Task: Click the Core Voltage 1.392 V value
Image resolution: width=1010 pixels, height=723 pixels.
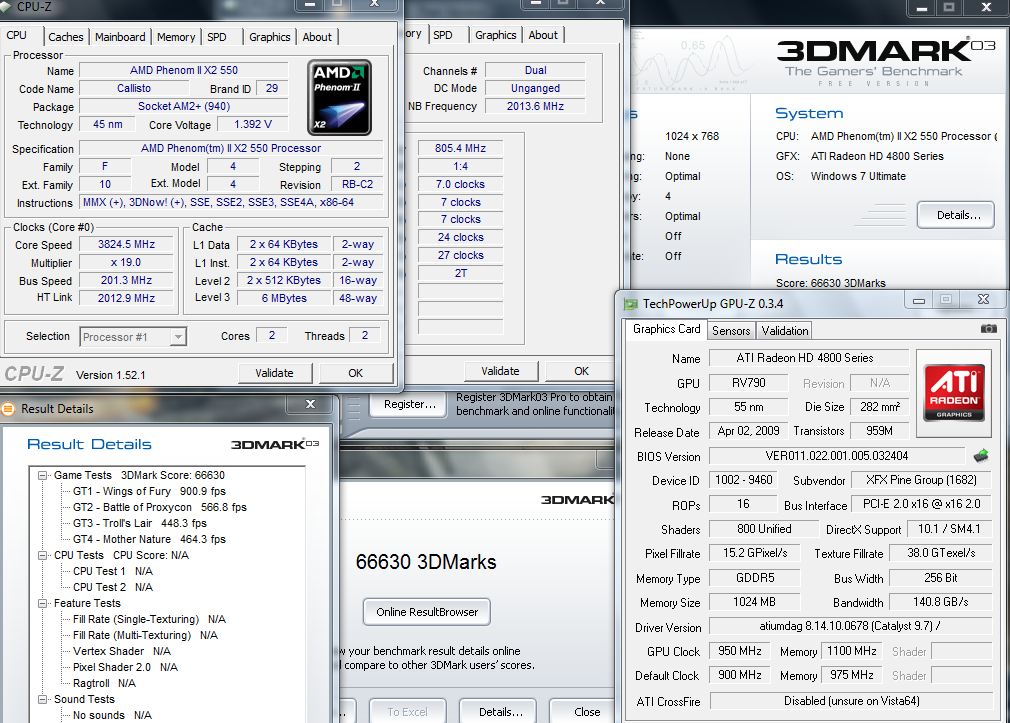Action: click(x=252, y=124)
